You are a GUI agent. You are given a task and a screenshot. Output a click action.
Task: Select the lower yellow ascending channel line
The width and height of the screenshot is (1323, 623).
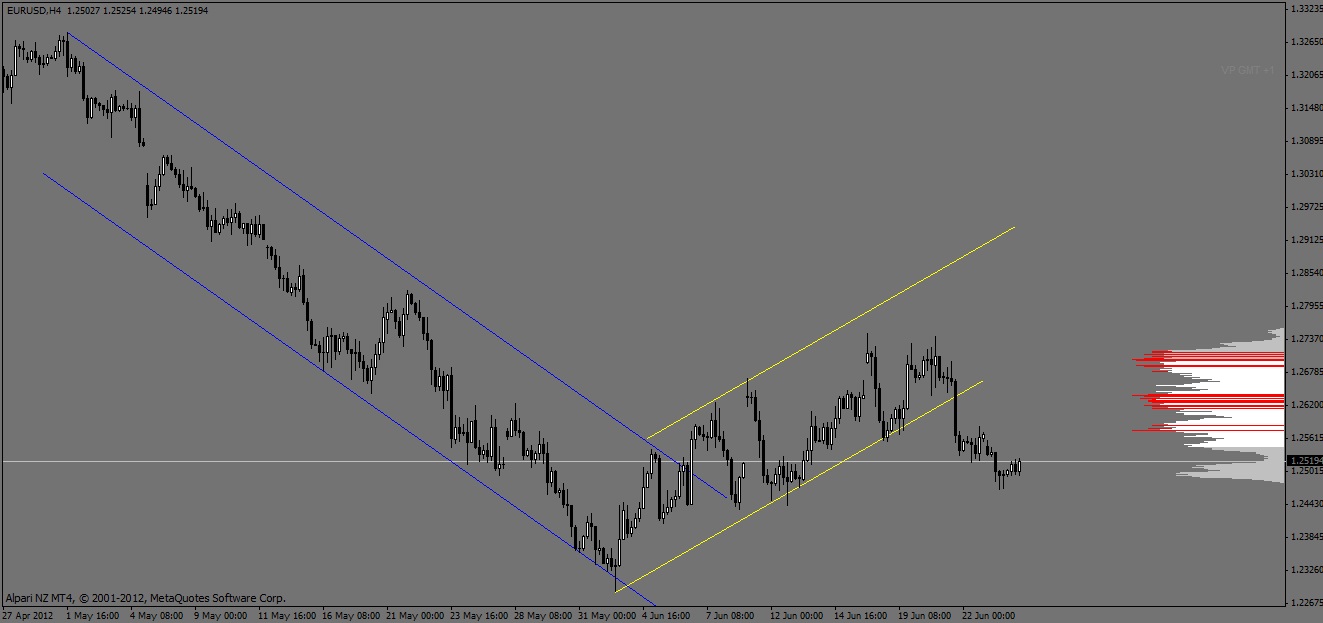[799, 486]
